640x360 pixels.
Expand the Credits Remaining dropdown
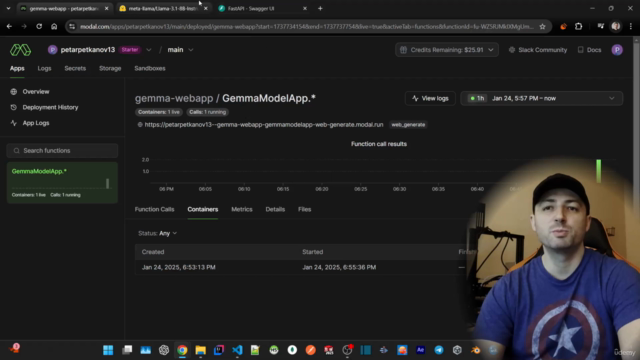pos(447,50)
